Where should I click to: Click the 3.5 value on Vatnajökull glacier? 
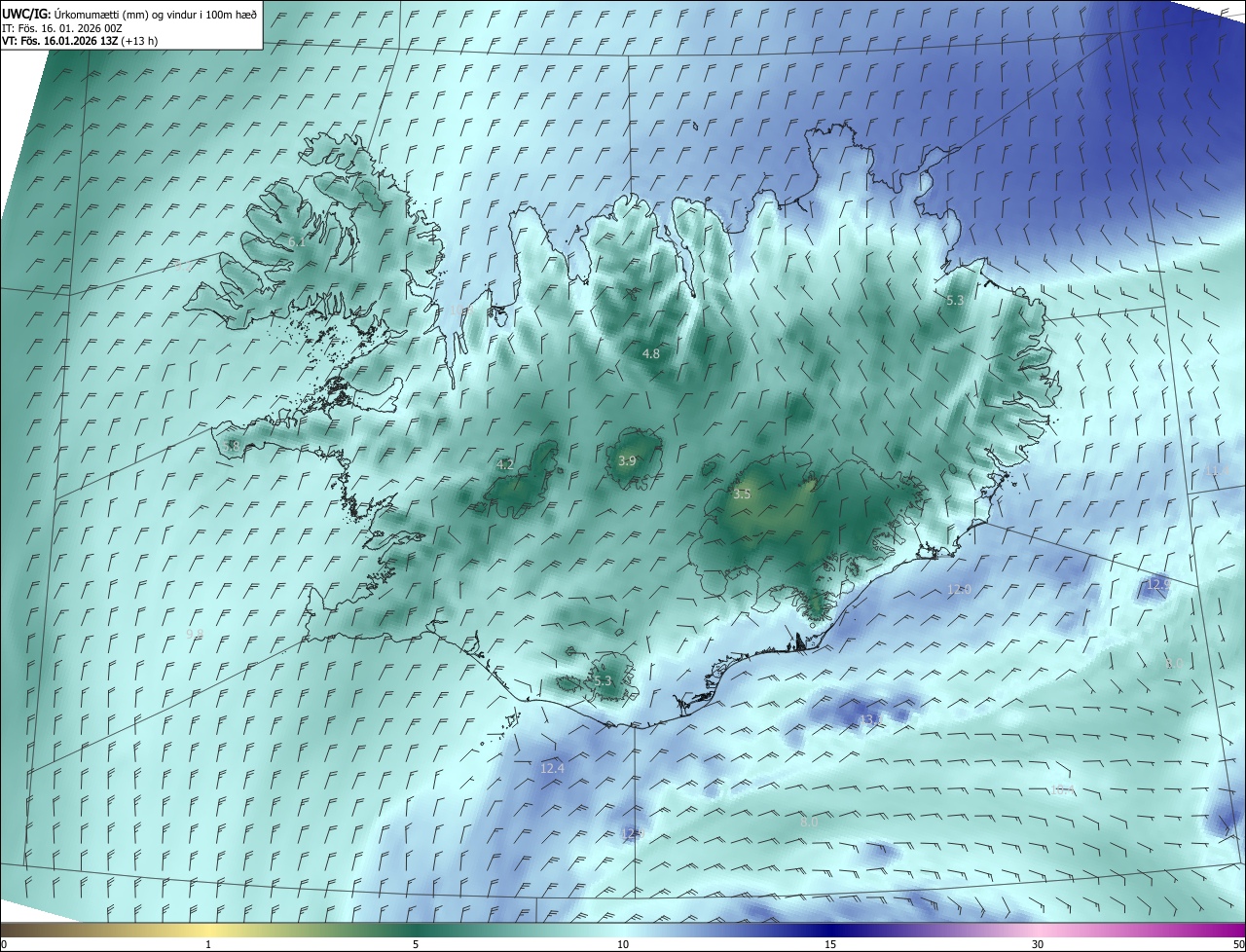coord(742,494)
